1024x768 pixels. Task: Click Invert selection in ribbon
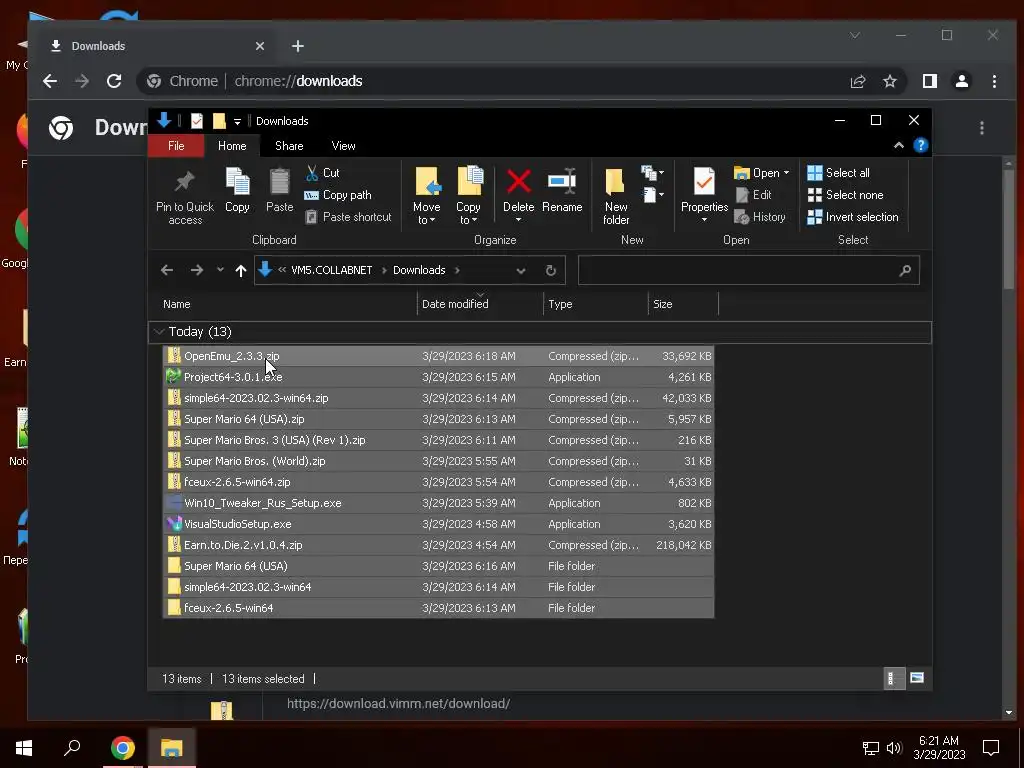click(x=853, y=217)
